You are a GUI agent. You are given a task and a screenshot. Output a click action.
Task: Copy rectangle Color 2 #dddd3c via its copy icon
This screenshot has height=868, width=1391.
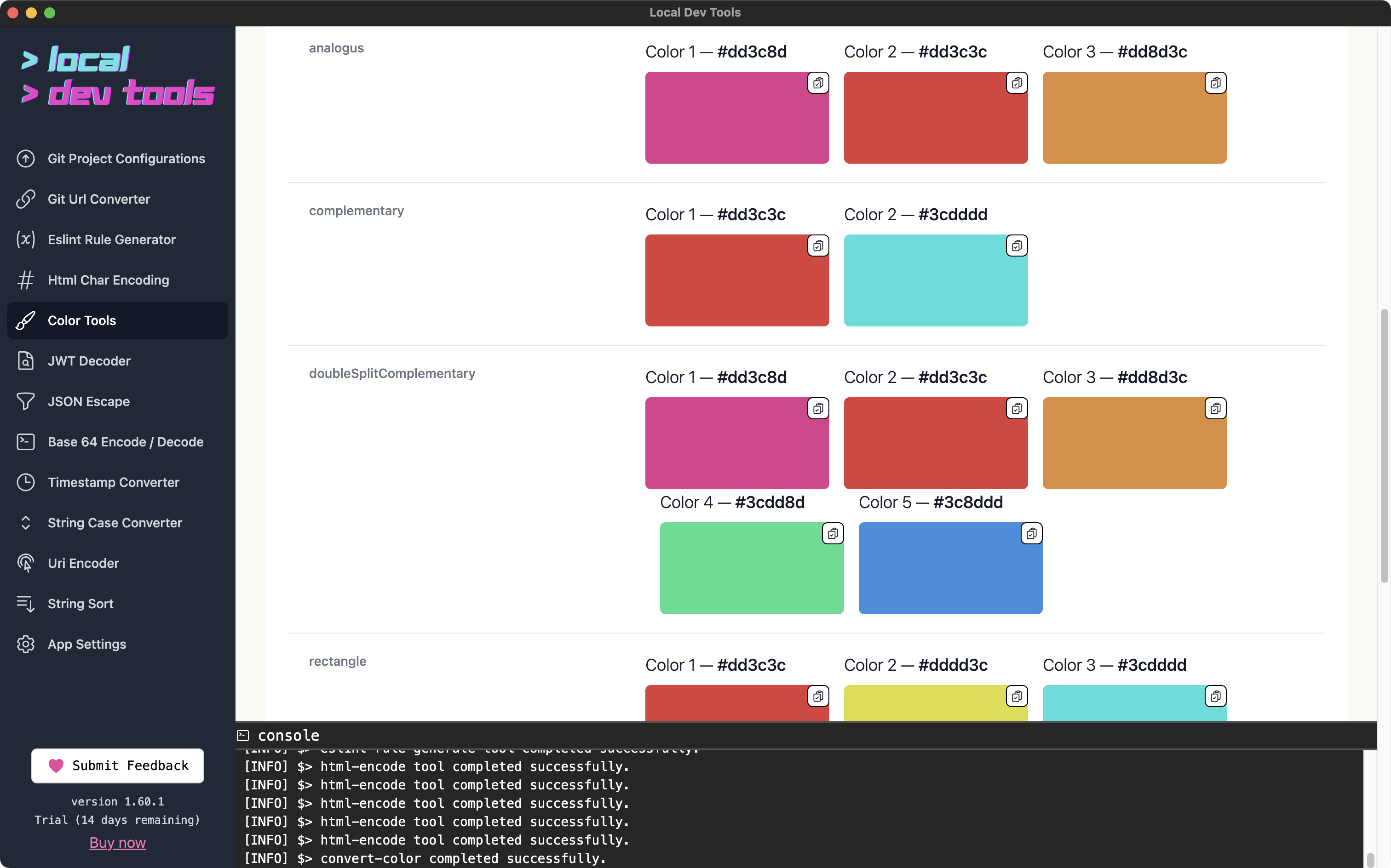(1017, 697)
